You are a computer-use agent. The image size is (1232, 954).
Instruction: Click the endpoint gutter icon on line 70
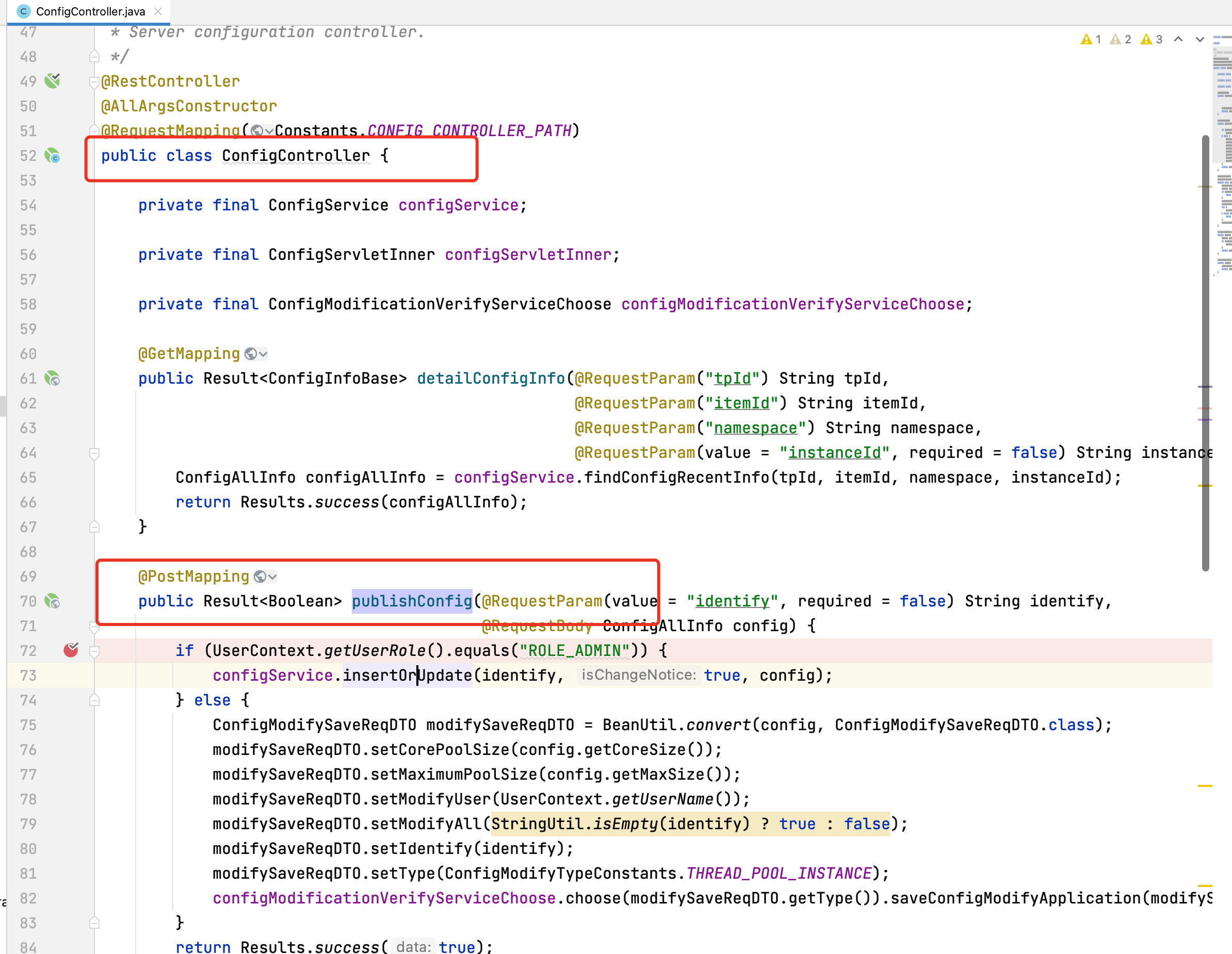(x=53, y=601)
